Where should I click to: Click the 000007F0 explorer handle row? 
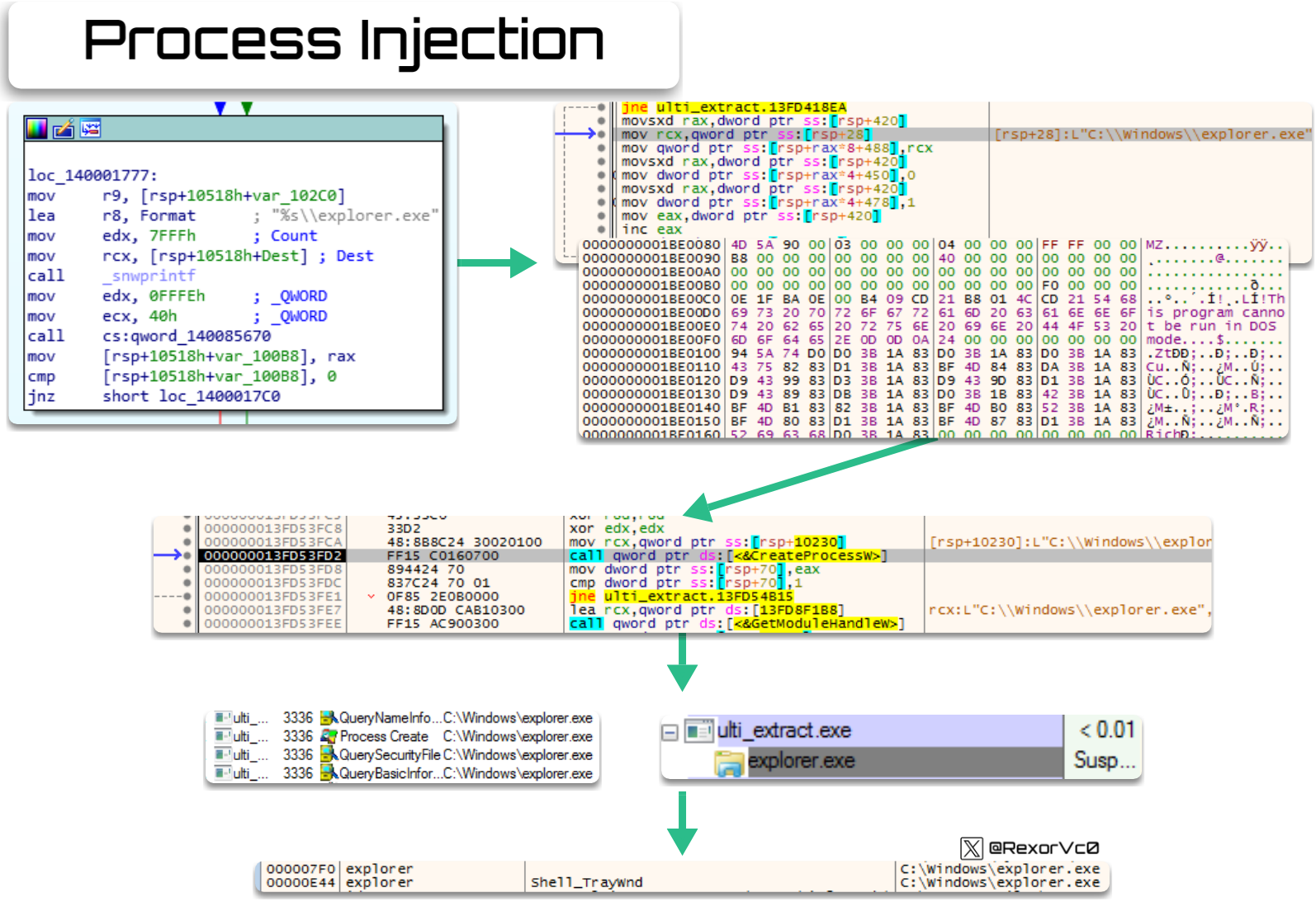pyautogui.click(x=682, y=869)
